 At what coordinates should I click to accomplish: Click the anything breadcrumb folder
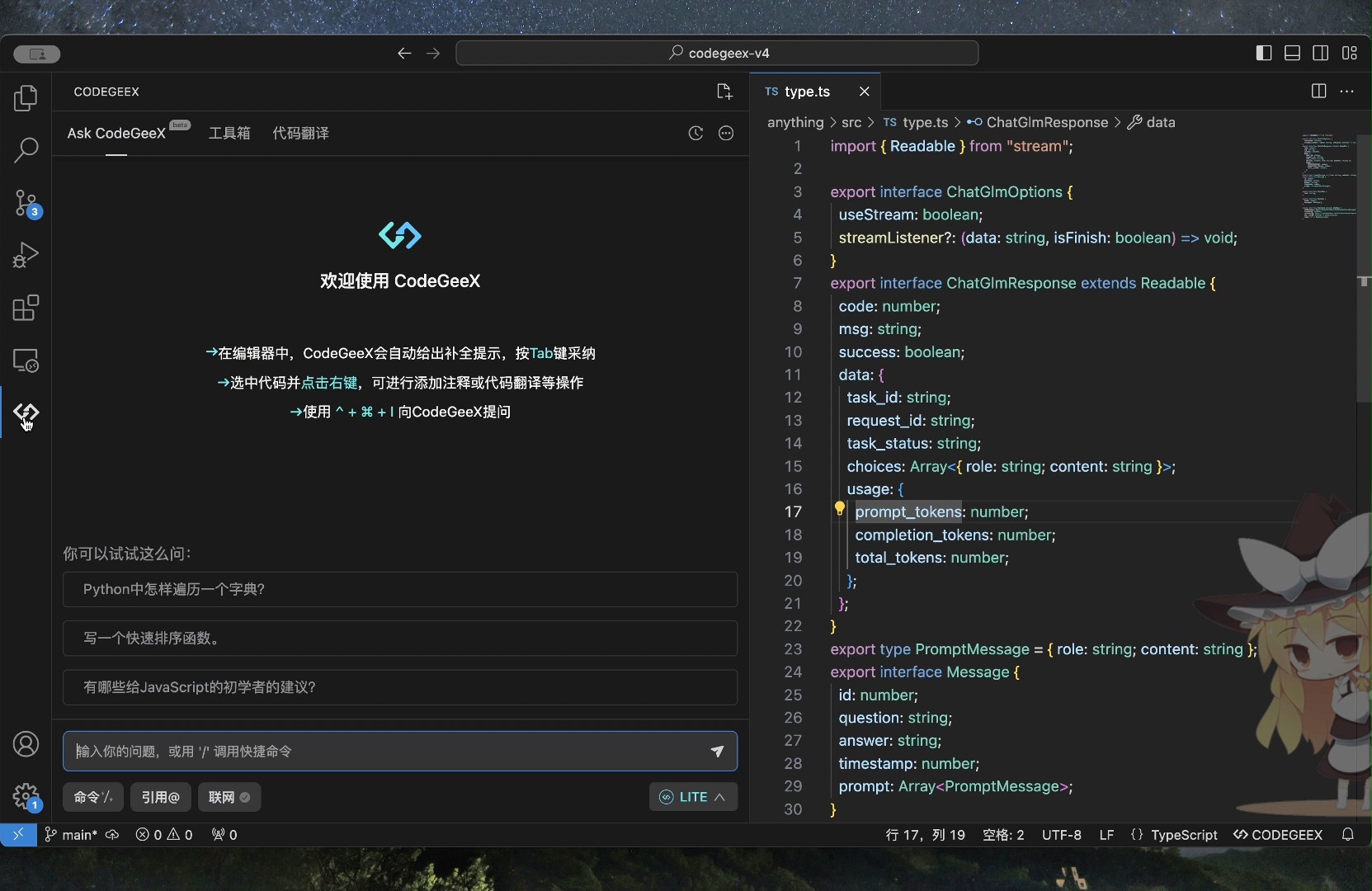(x=795, y=122)
